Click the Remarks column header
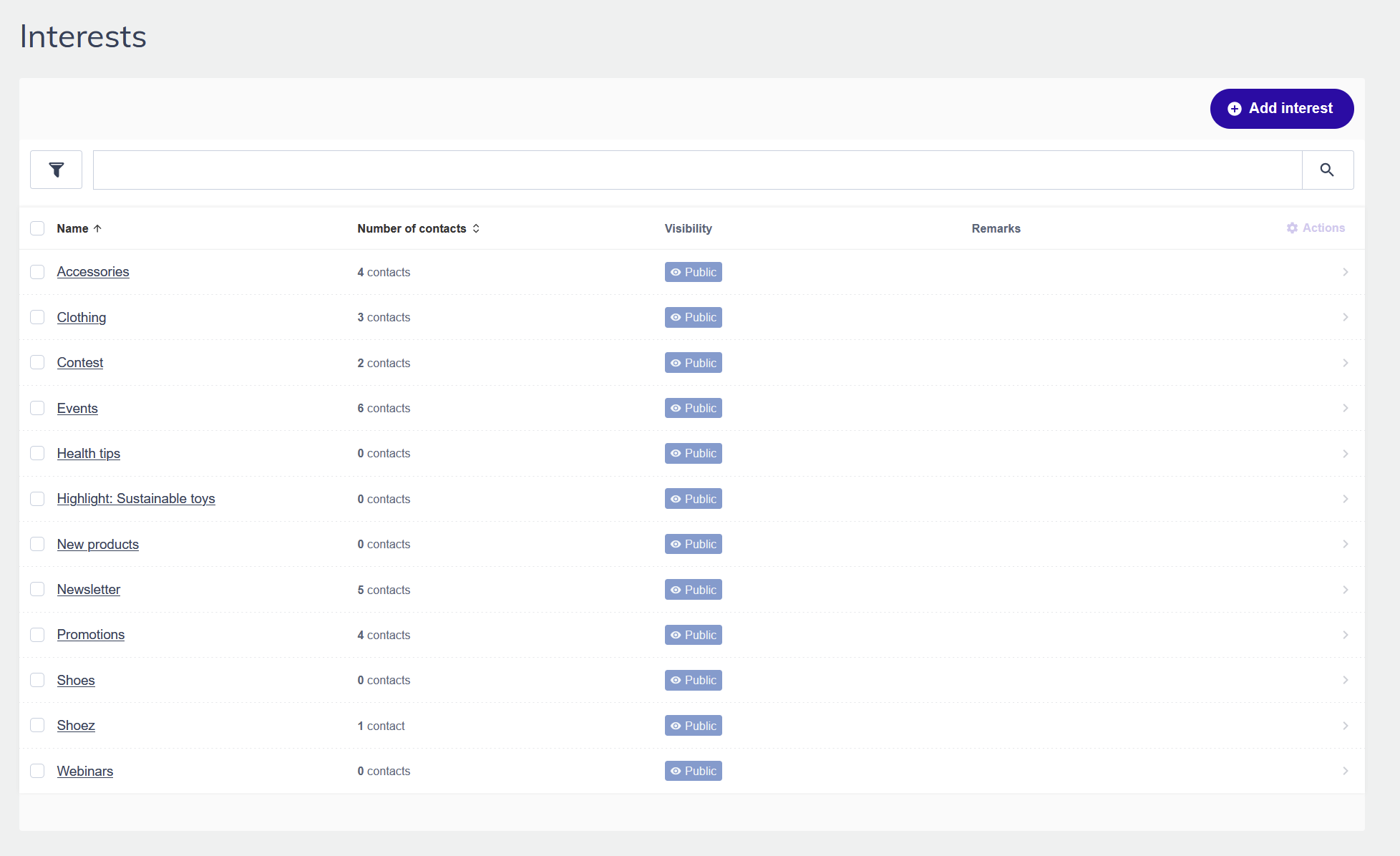Screen dimensions: 1400x856 996,228
